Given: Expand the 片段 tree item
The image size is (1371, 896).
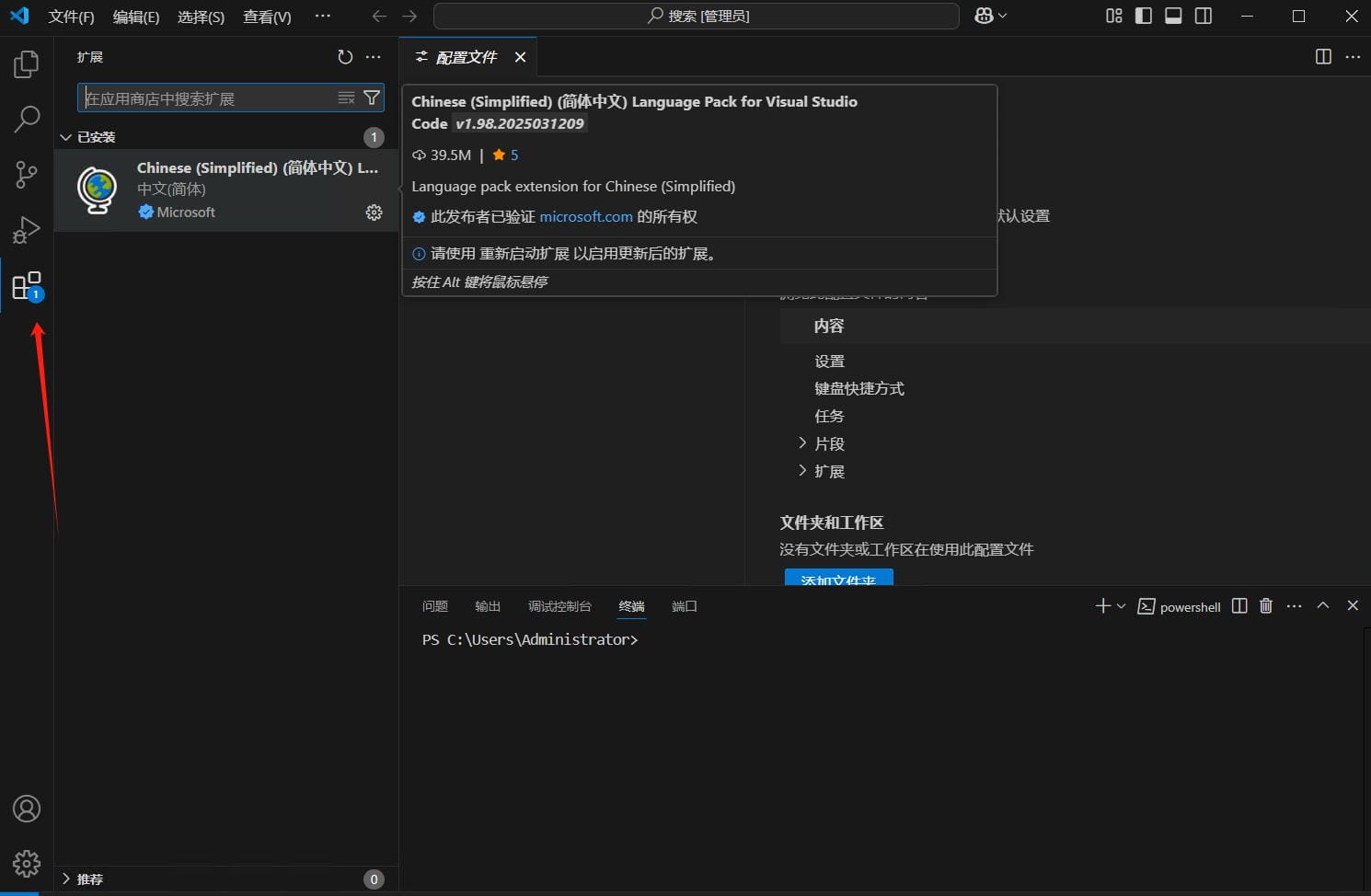Looking at the screenshot, I should pyautogui.click(x=802, y=443).
